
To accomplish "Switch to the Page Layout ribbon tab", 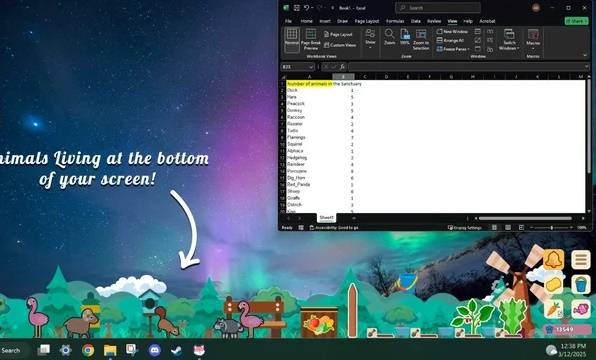I will coord(367,21).
